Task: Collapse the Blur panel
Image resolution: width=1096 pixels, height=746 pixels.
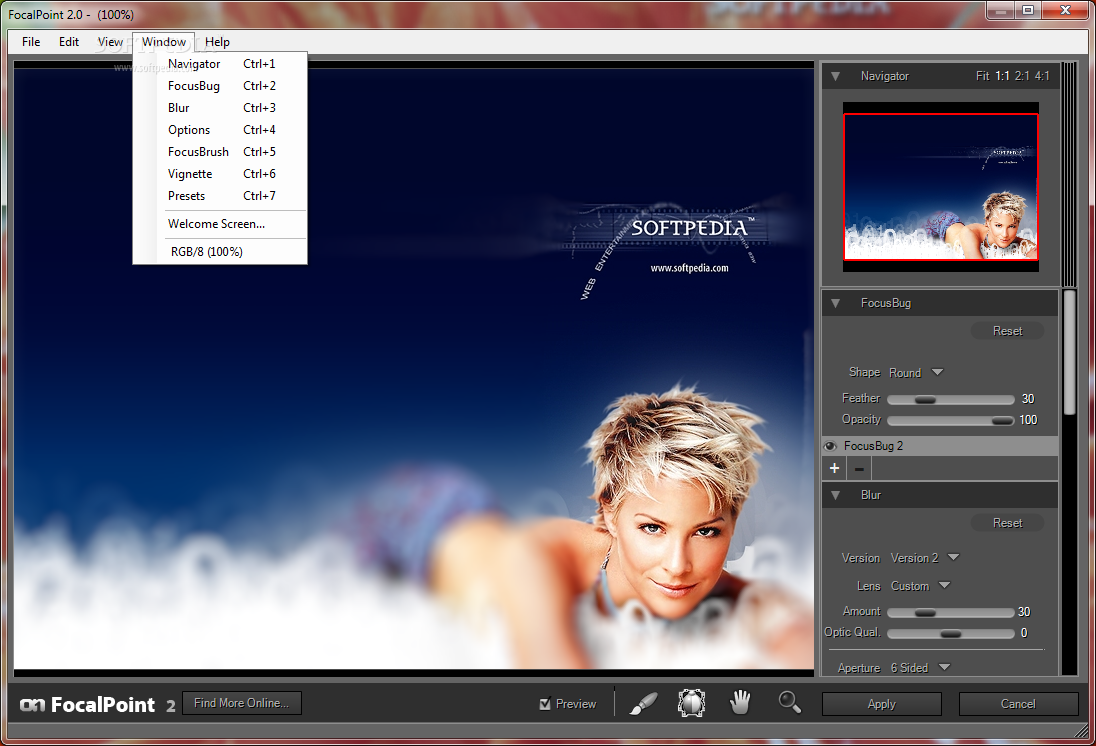Action: pyautogui.click(x=835, y=495)
